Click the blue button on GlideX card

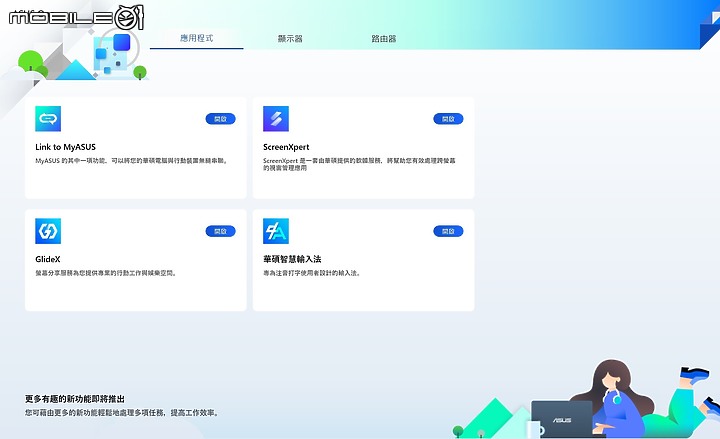pyautogui.click(x=220, y=231)
